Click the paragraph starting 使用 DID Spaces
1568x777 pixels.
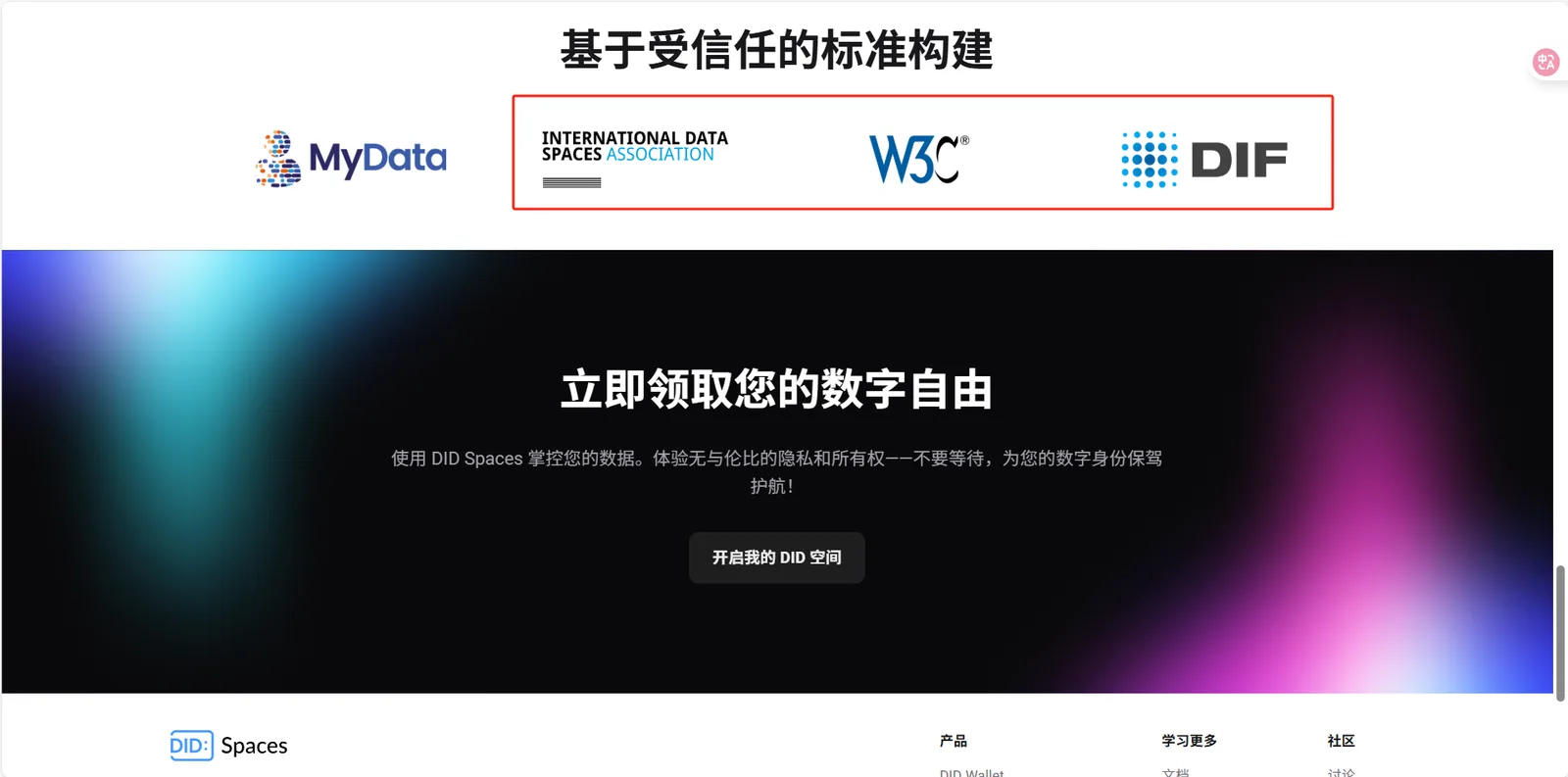point(777,471)
